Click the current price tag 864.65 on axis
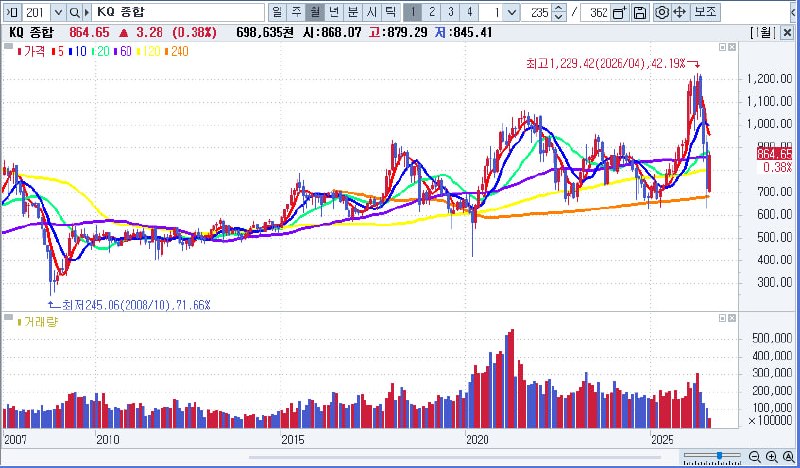 point(774,154)
